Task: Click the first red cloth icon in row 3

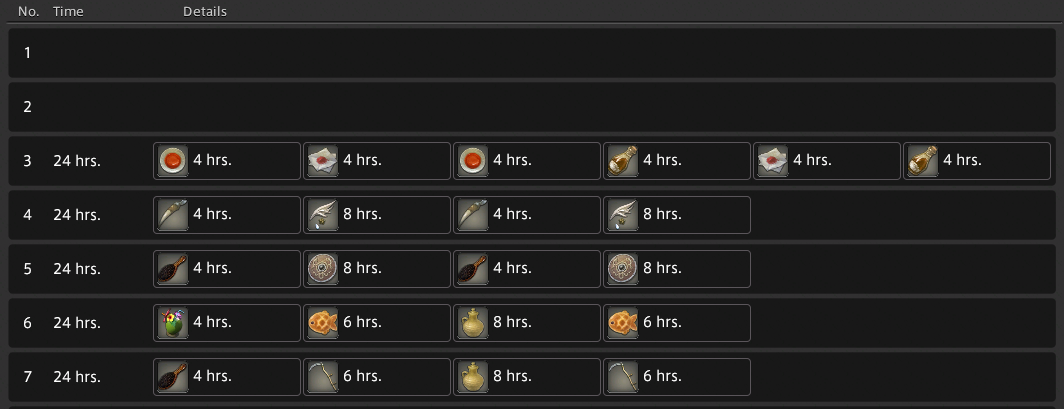Action: click(323, 160)
